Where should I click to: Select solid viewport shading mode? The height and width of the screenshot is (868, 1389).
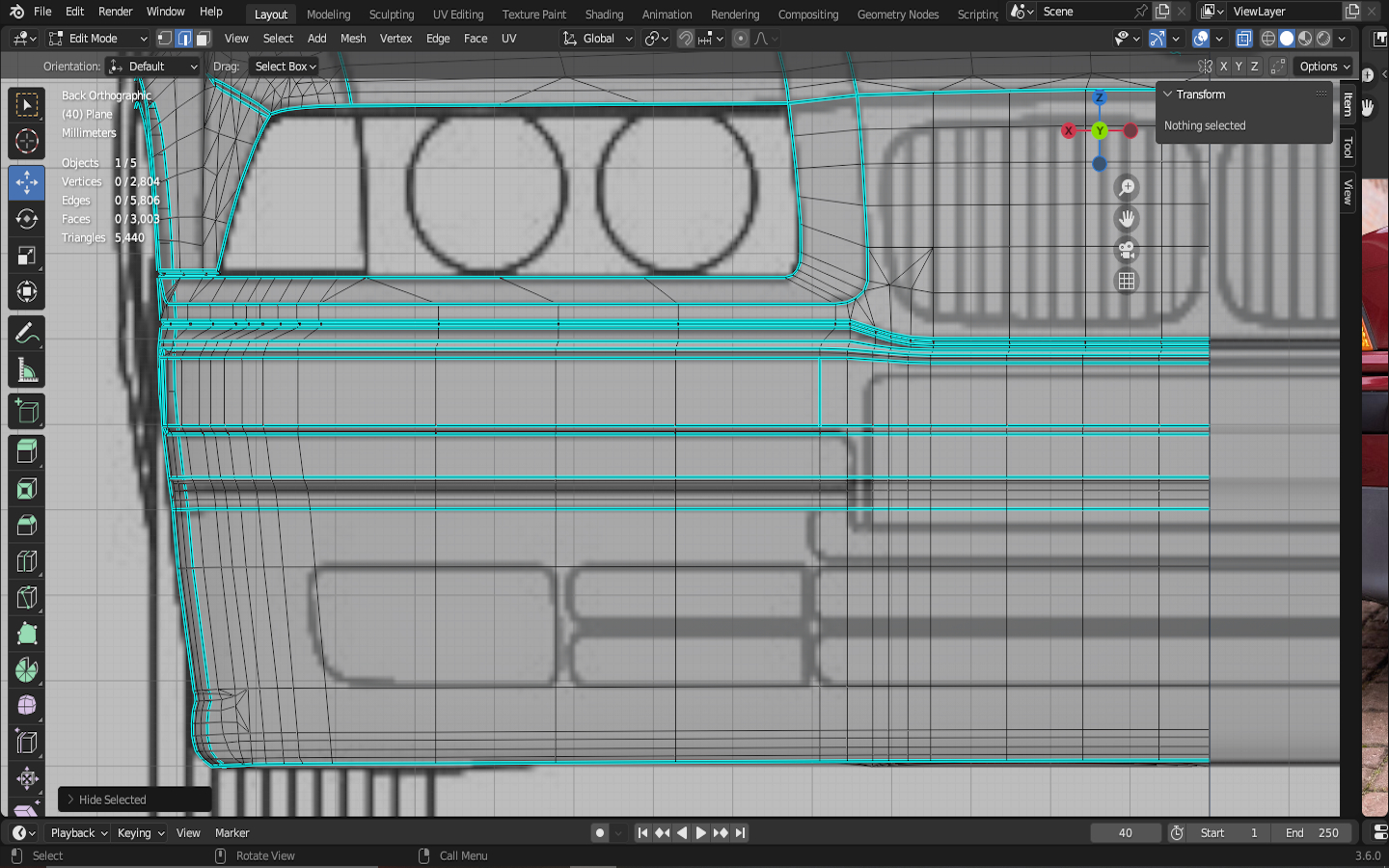coord(1287,39)
